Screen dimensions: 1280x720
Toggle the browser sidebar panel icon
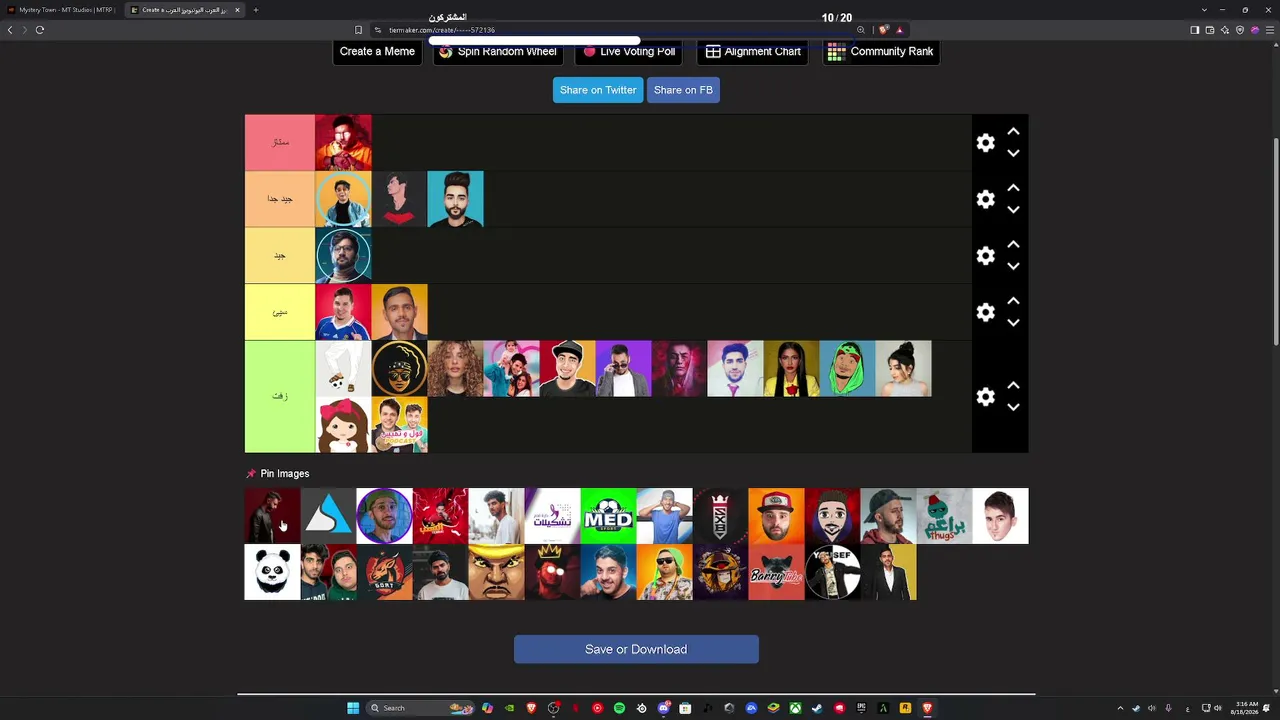pos(1195,30)
